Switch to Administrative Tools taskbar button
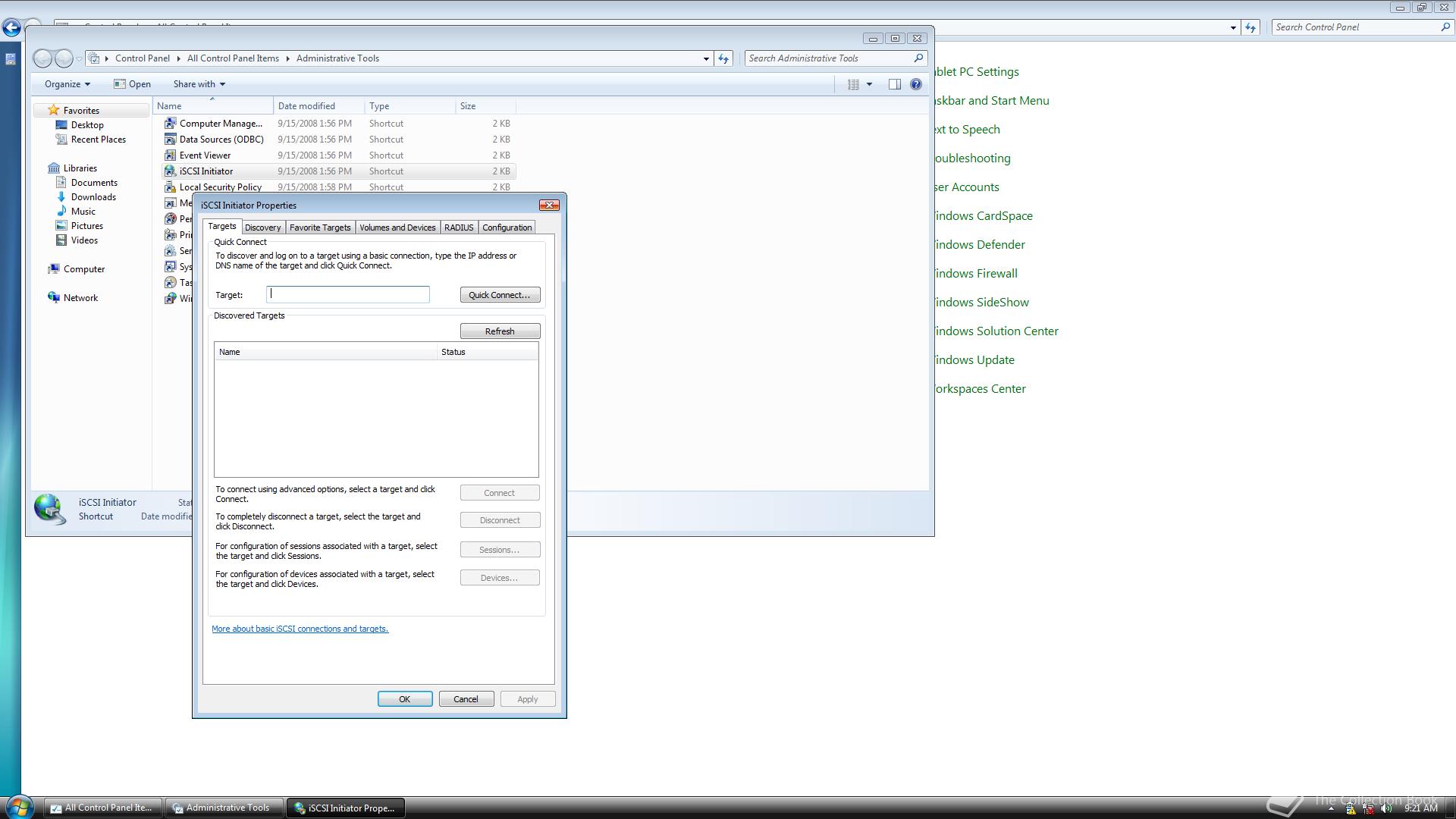Screen dimensions: 1456x819 [224, 808]
